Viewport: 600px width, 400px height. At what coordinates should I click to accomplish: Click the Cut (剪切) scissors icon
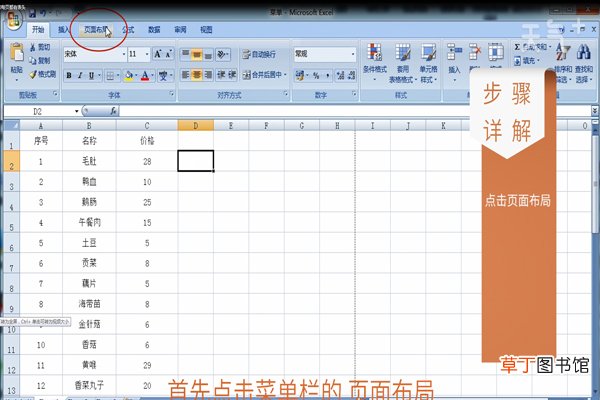33,47
